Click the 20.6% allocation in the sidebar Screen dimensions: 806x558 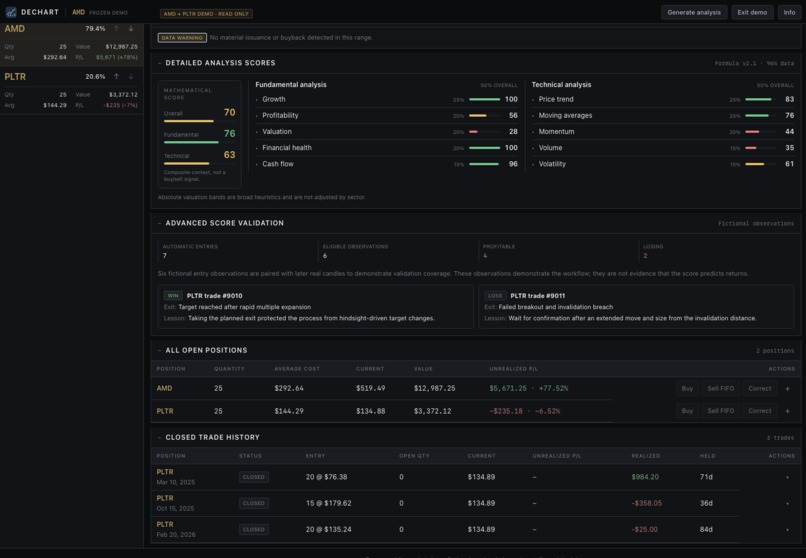pos(95,77)
